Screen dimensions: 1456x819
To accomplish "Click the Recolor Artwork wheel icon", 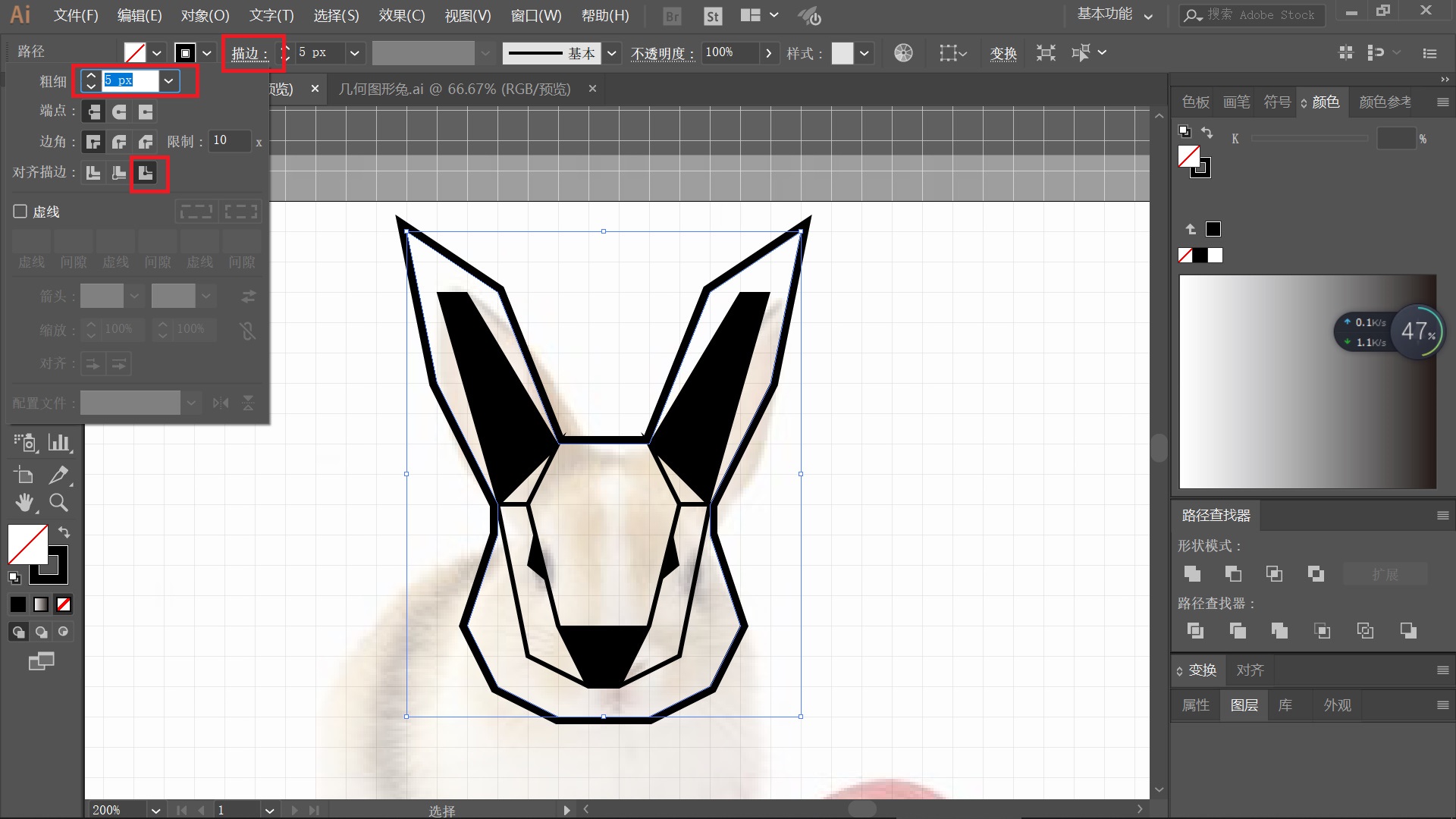I will [902, 53].
